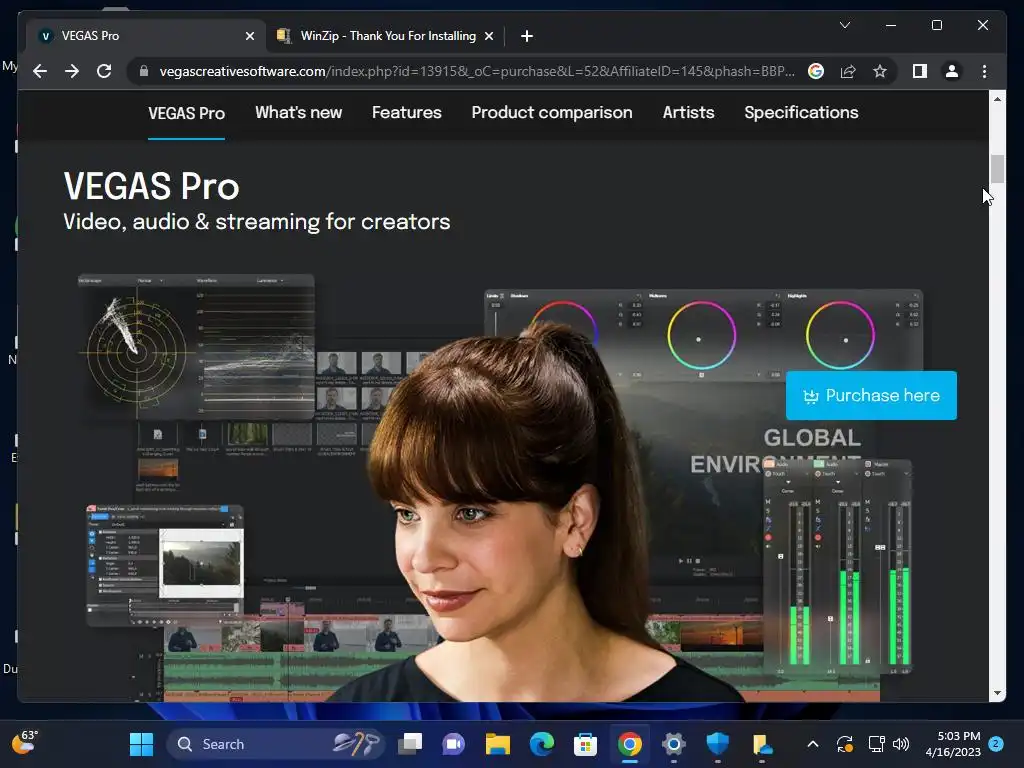
Task: Click the address bar URL
Action: click(477, 71)
